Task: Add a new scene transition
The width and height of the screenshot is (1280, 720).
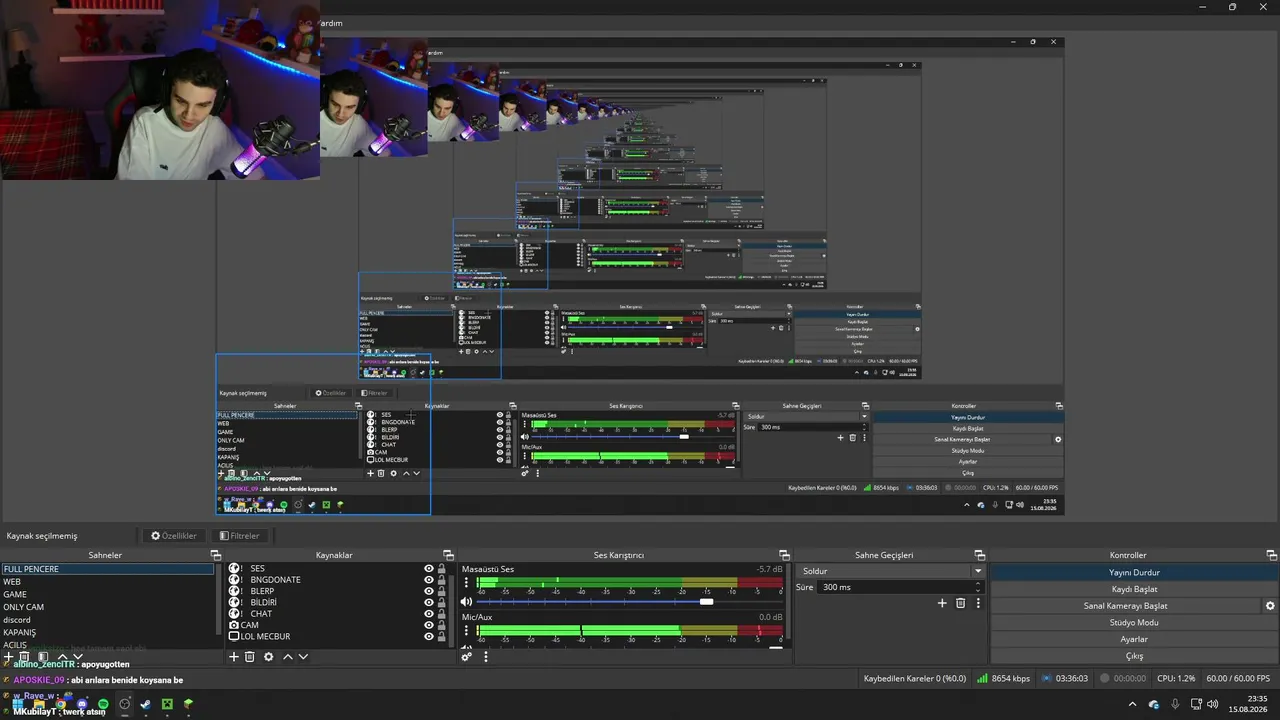Action: pyautogui.click(x=942, y=603)
